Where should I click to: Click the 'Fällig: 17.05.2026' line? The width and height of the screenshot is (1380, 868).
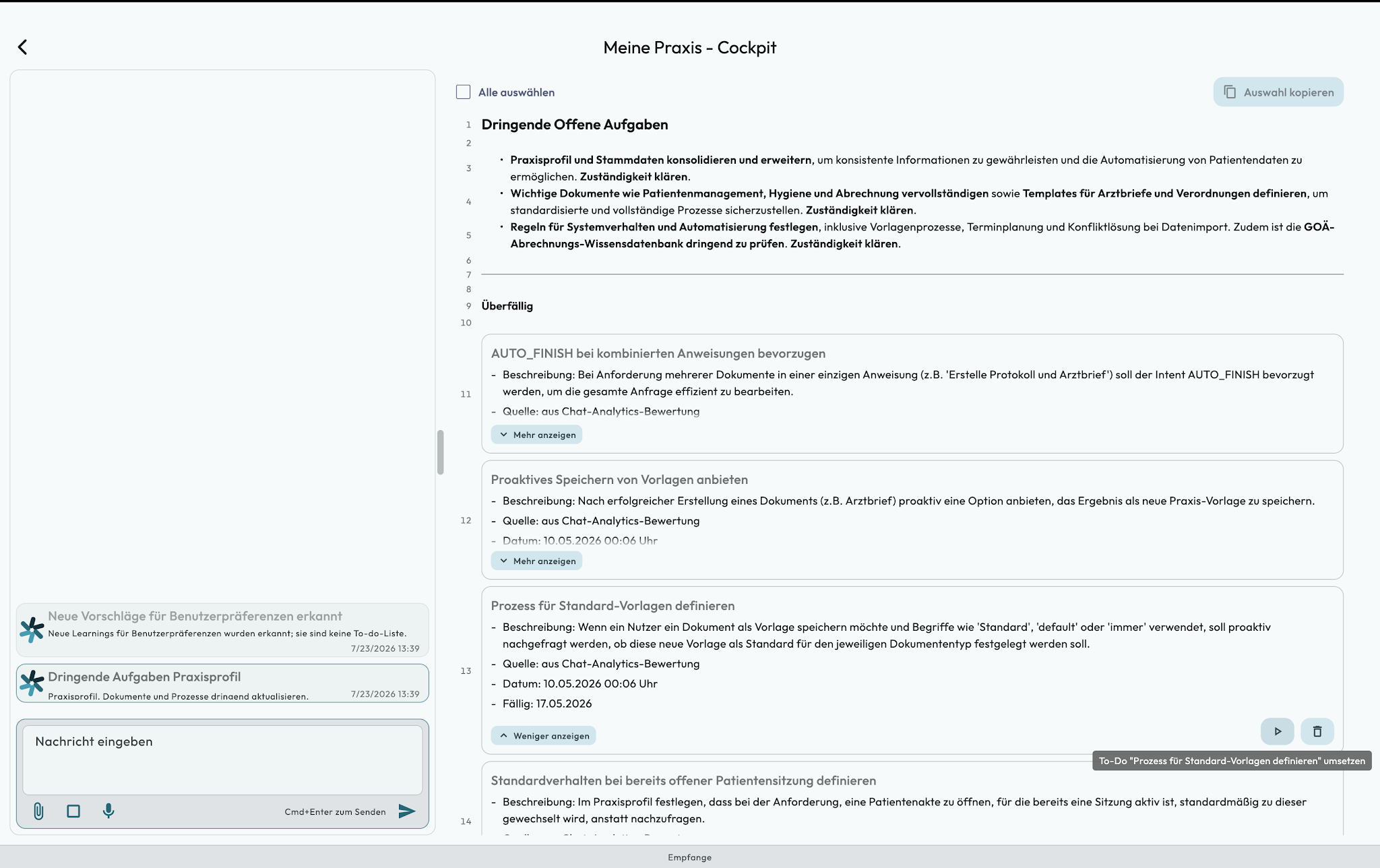(x=546, y=704)
